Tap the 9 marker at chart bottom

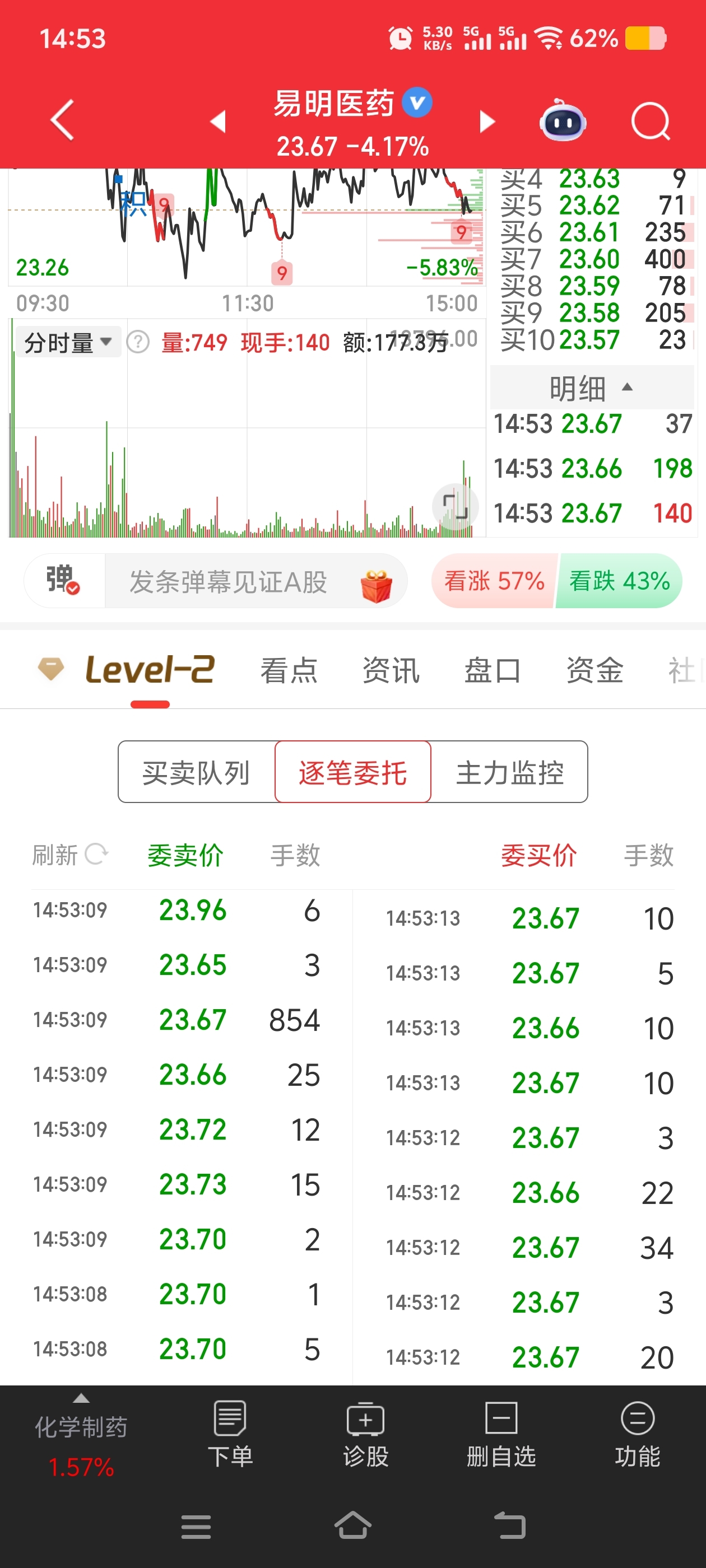[x=281, y=273]
